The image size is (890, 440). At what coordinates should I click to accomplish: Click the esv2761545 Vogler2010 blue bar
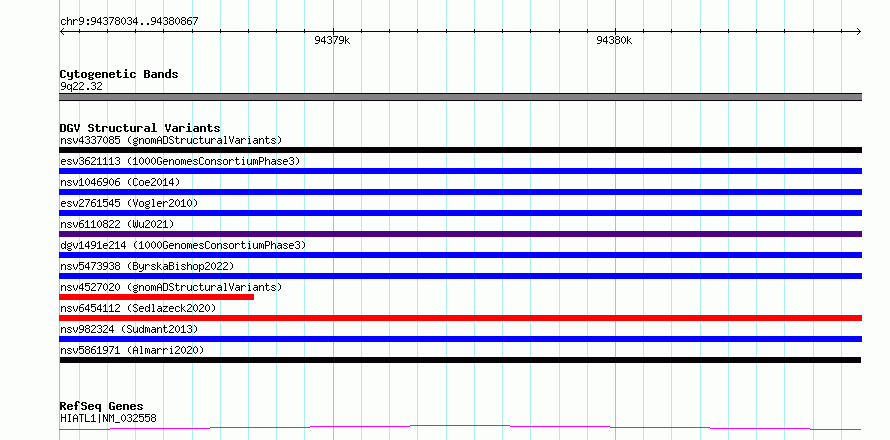click(460, 213)
